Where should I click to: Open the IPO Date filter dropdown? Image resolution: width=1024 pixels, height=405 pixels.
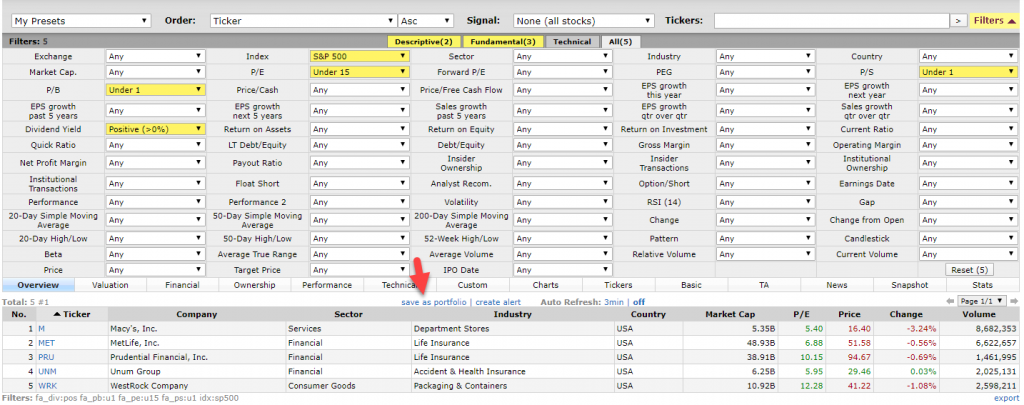point(563,270)
